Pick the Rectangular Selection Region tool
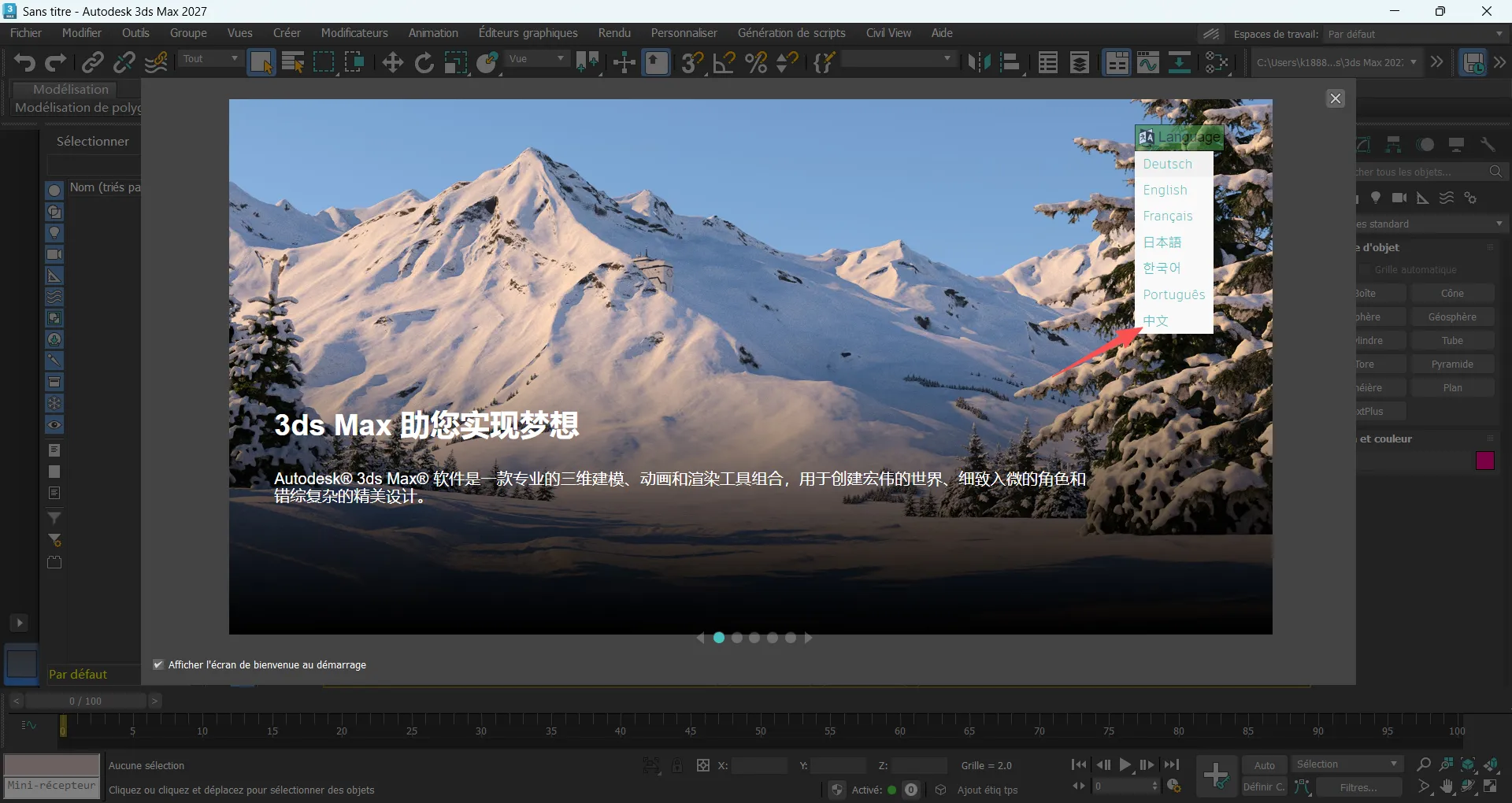1512x803 pixels. point(324,62)
